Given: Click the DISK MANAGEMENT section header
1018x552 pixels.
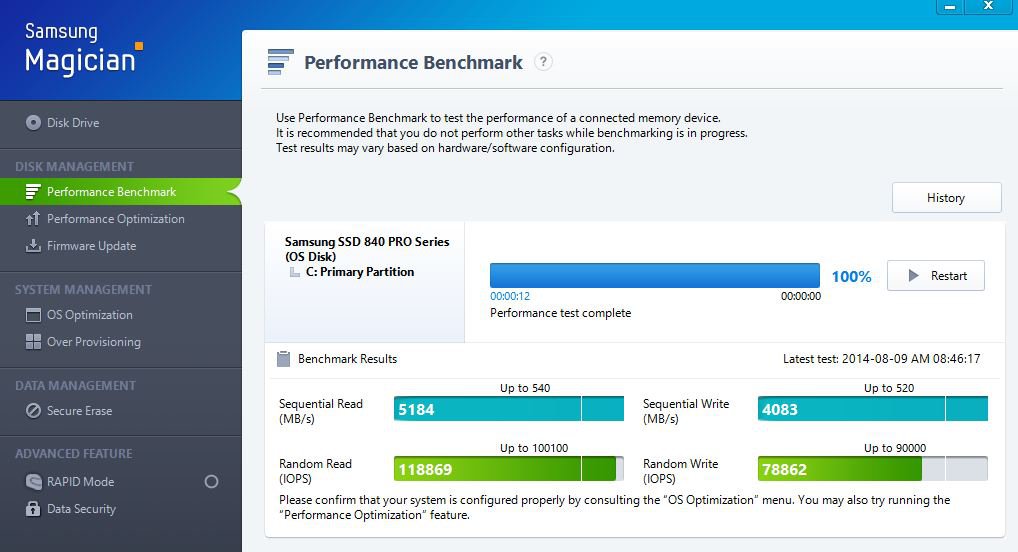Looking at the screenshot, I should point(75,166).
